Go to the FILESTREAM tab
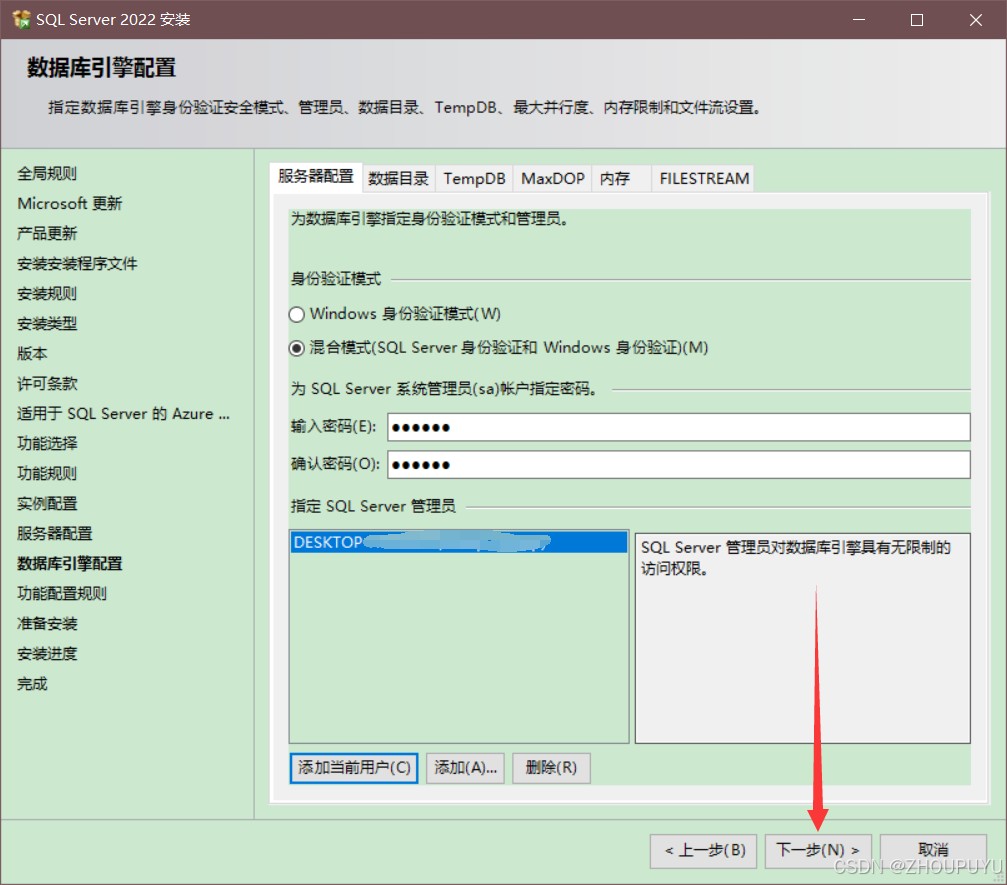Screen dimensions: 1007x885 703,179
